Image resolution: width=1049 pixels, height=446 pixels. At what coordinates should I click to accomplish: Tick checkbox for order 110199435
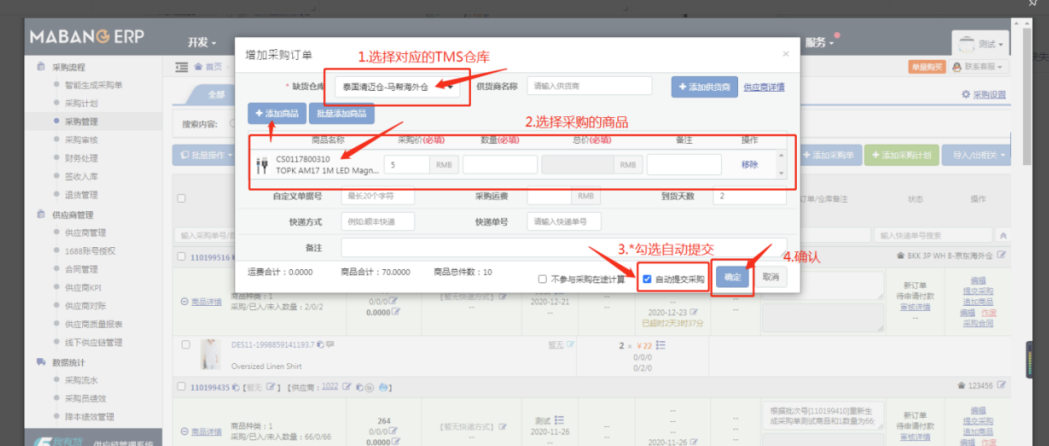pyautogui.click(x=182, y=386)
